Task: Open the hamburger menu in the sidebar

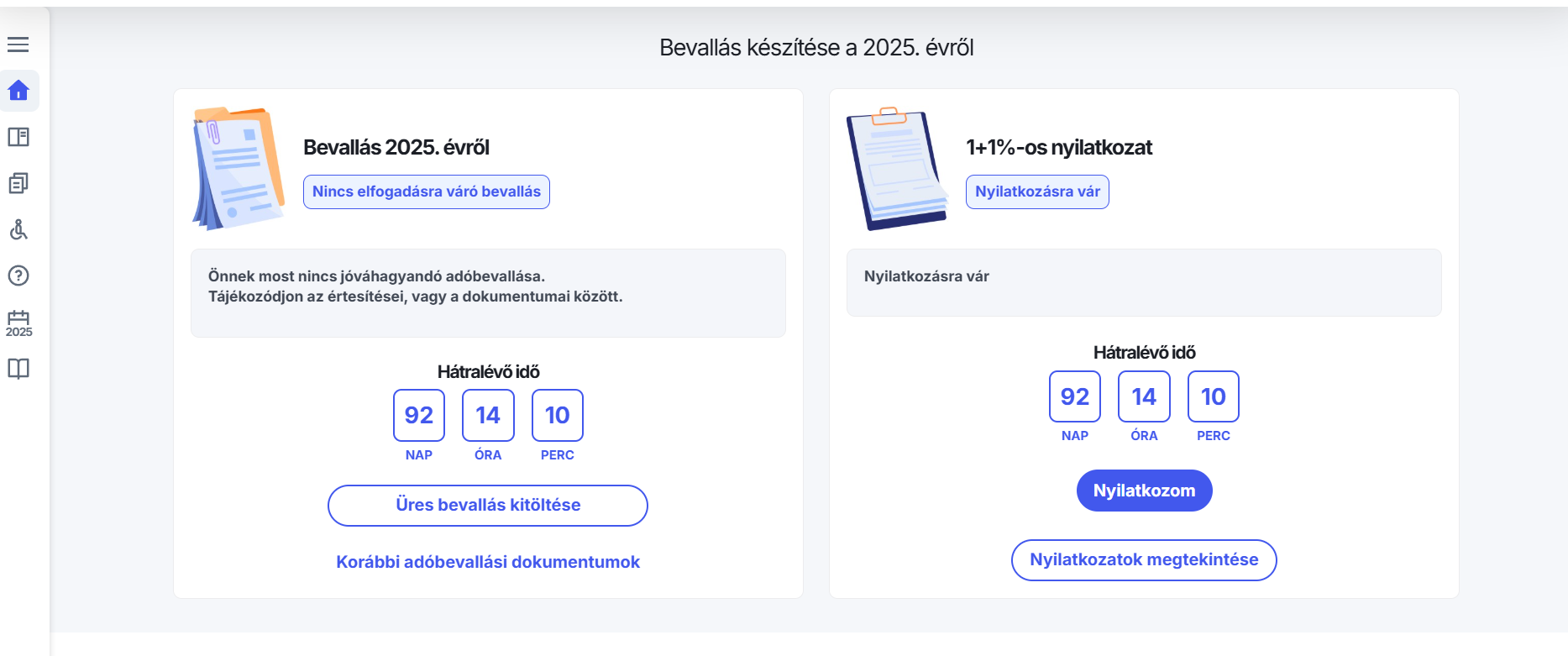Action: [x=18, y=45]
